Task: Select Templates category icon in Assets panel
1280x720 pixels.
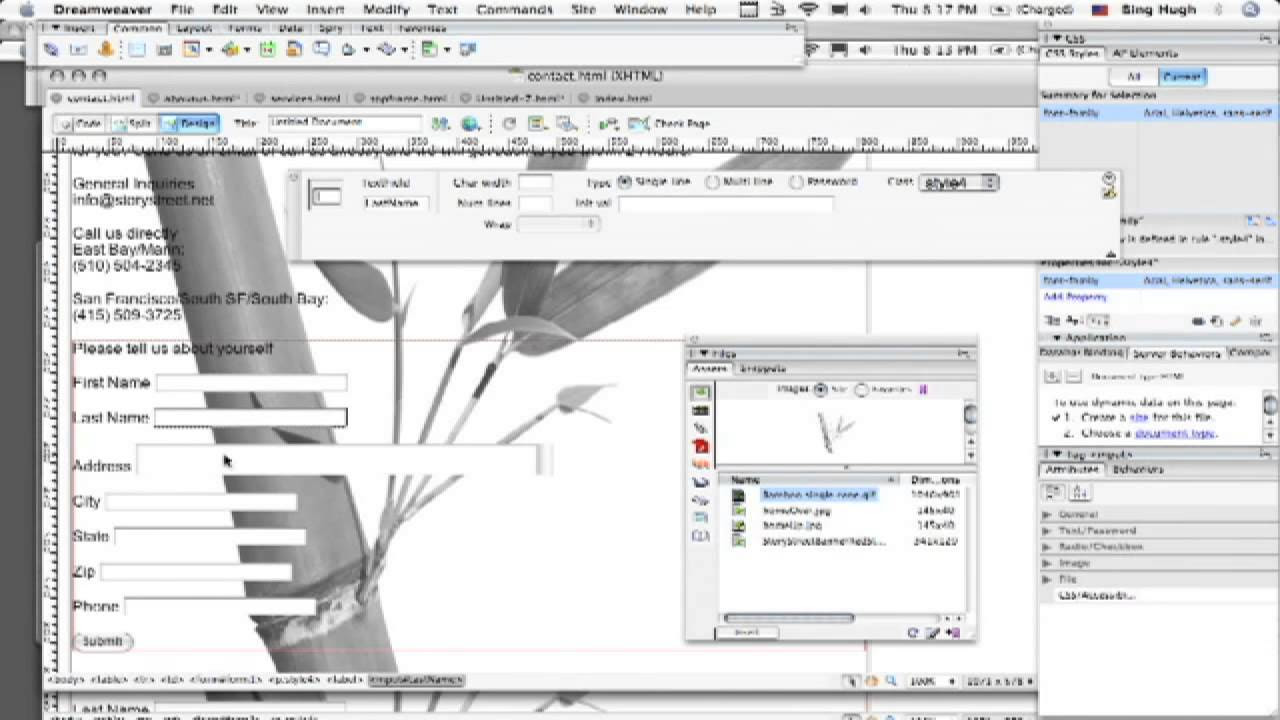Action: (701, 518)
